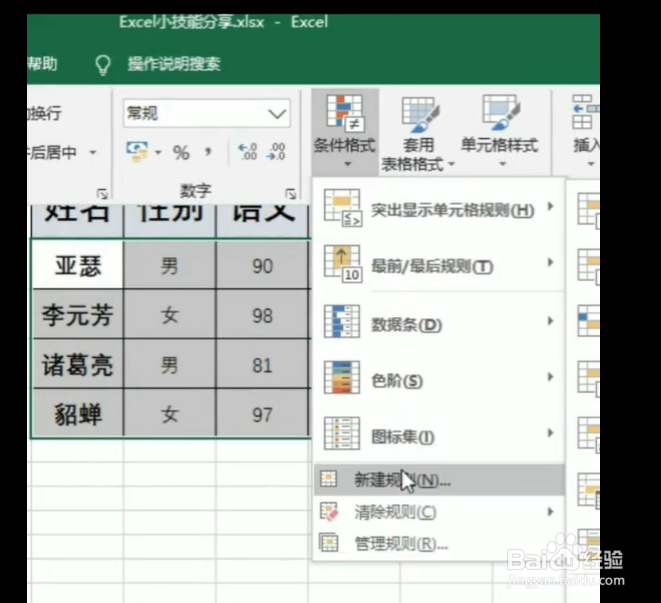The height and width of the screenshot is (603, 661).
Task: Select the 性别 header cell
Action: (x=169, y=220)
